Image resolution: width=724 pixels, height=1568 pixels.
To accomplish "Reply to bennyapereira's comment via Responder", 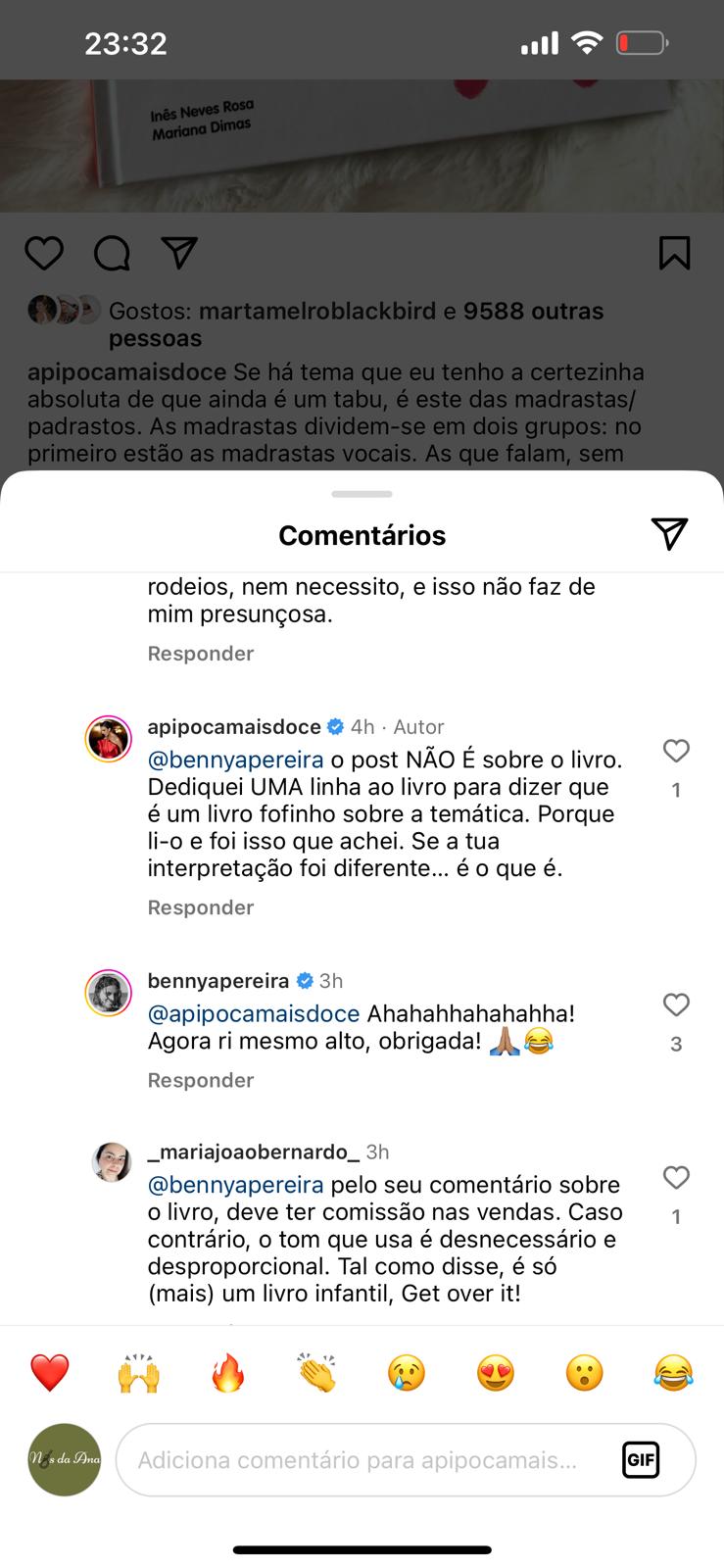I will tap(201, 1080).
